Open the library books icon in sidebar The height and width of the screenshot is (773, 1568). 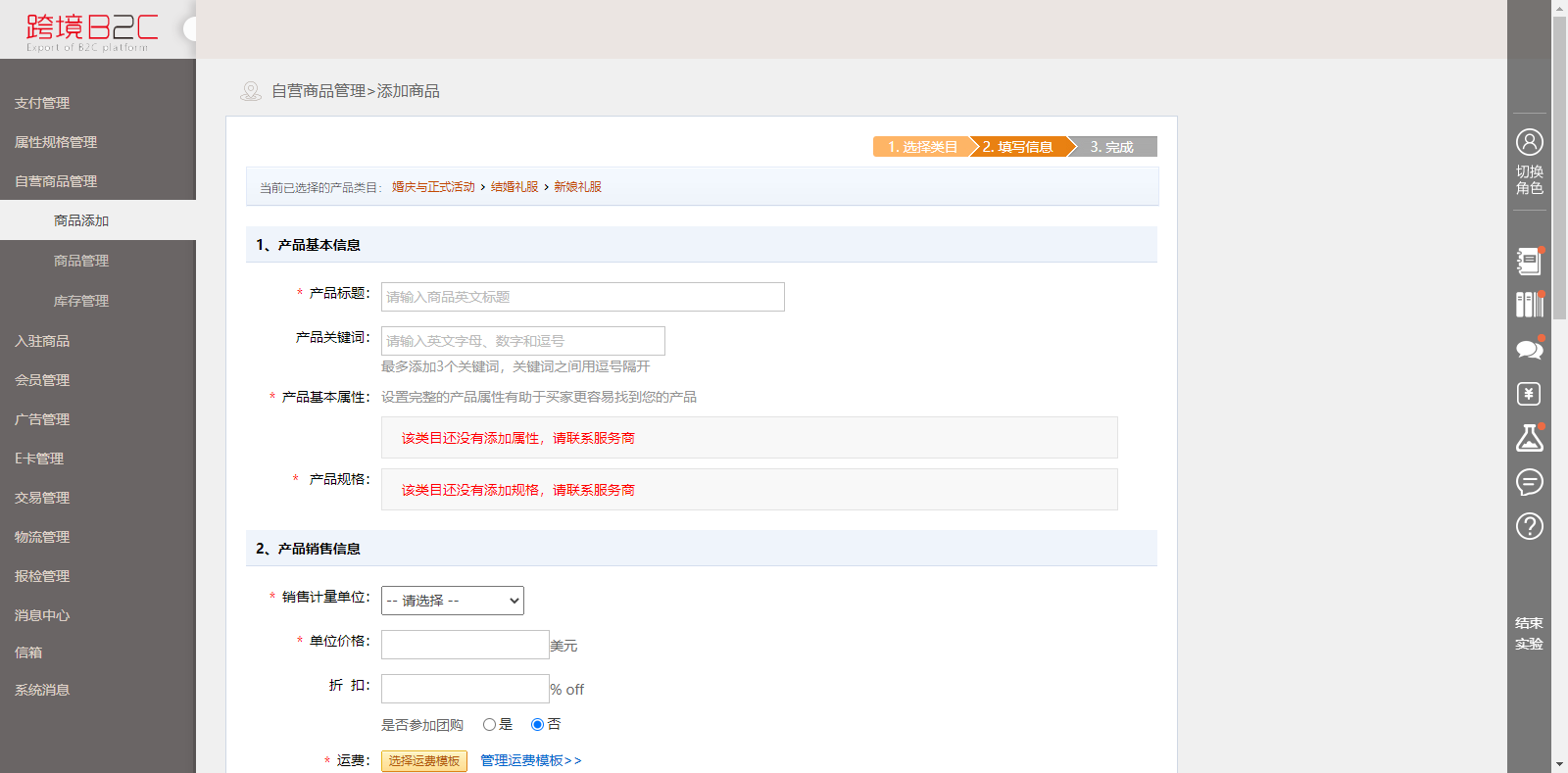coord(1529,305)
